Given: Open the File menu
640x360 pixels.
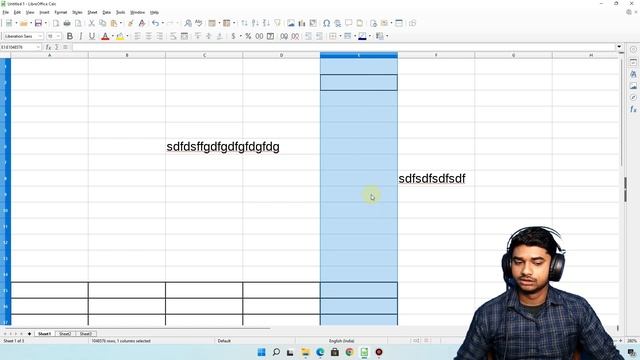Looking at the screenshot, I should pos(5,13).
